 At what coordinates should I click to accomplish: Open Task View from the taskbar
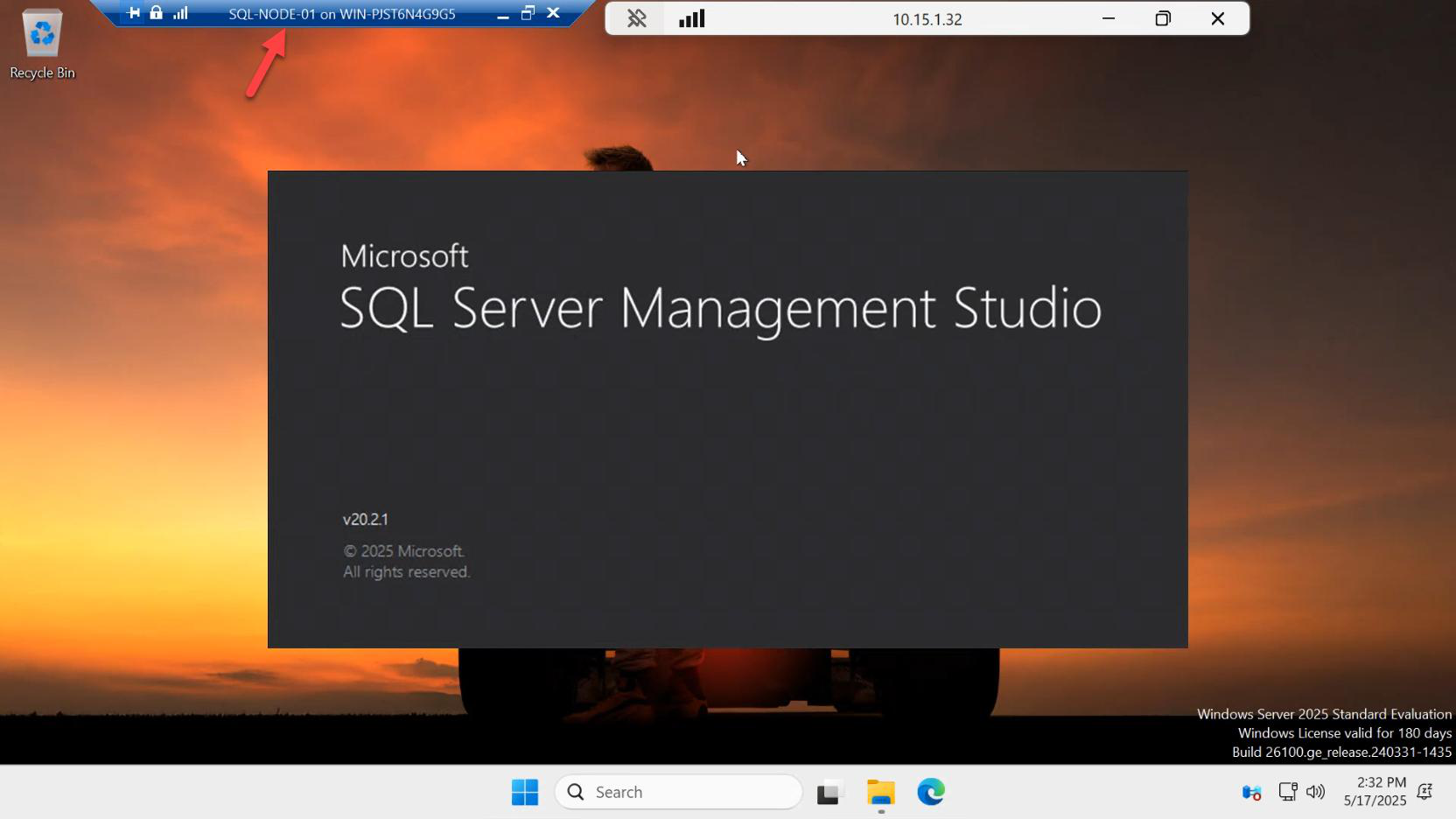(829, 792)
